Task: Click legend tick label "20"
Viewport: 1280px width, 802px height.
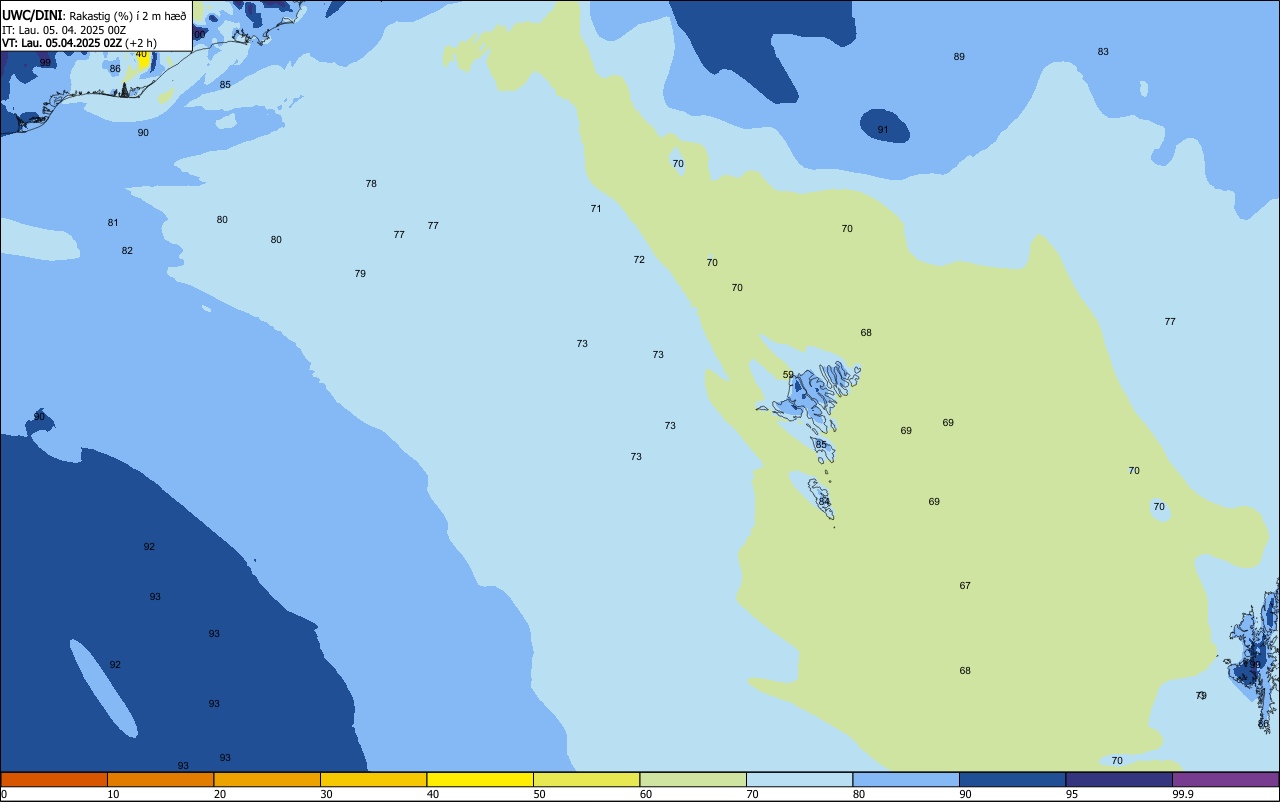Action: click(x=219, y=794)
